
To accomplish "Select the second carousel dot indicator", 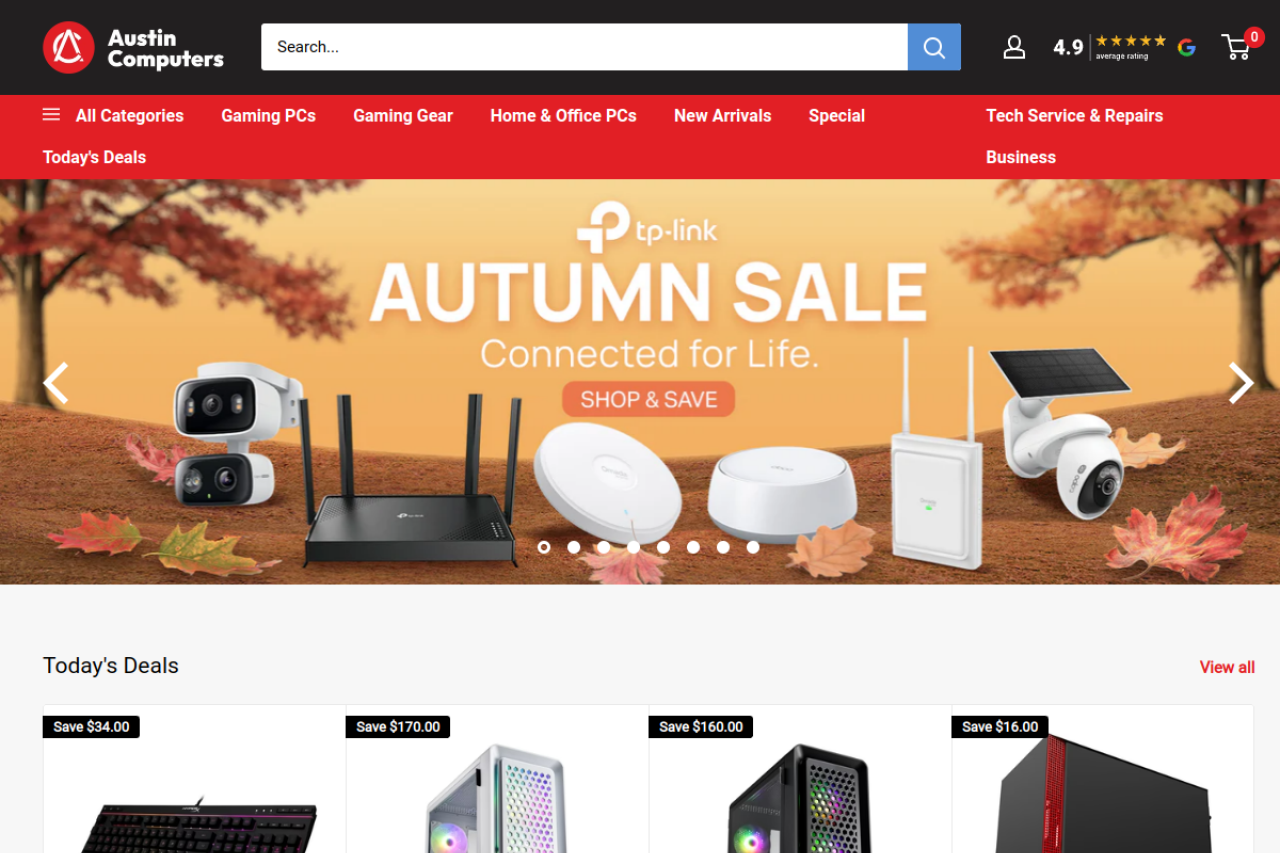I will pyautogui.click(x=574, y=547).
